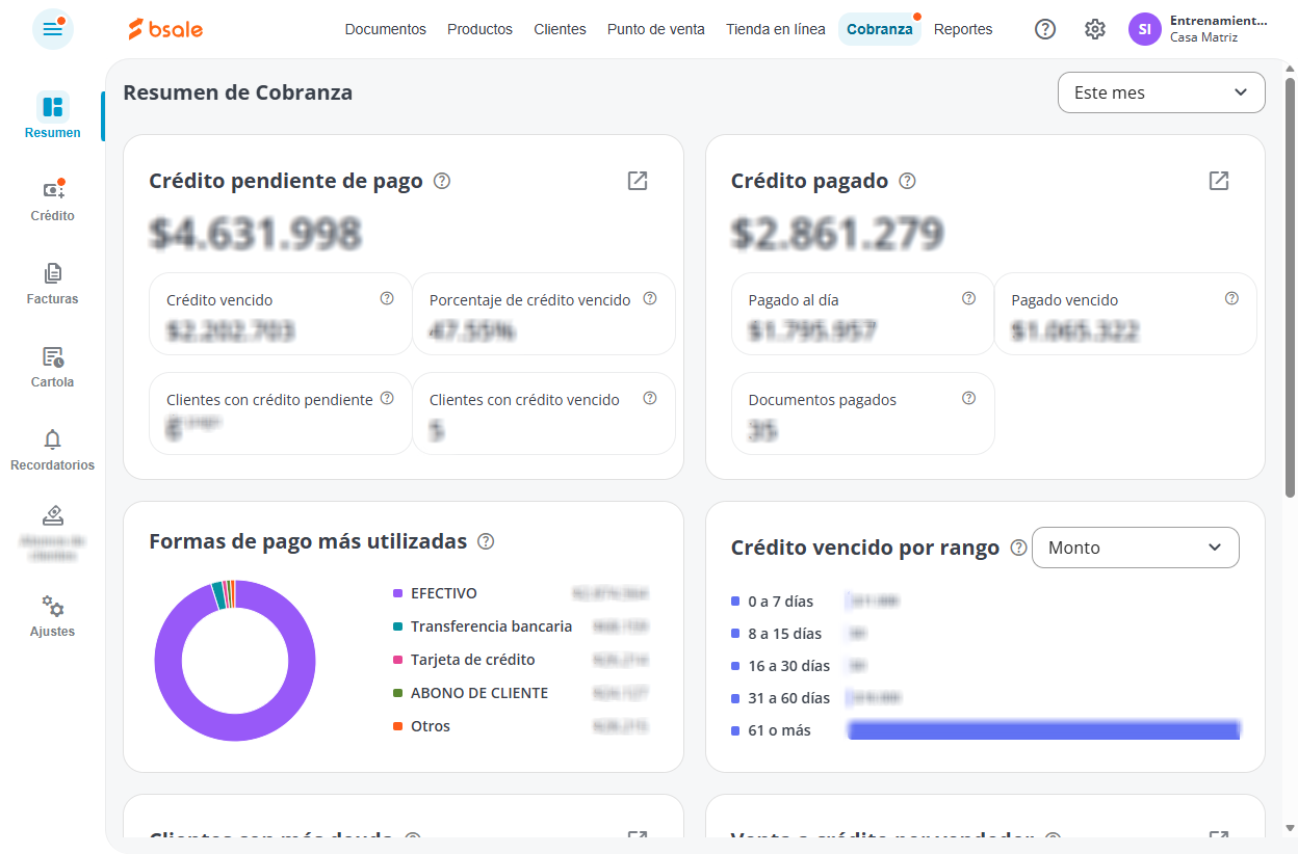This screenshot has width=1298, height=854.
Task: Open external link for Crédito pendiente de pago
Action: pos(637,181)
